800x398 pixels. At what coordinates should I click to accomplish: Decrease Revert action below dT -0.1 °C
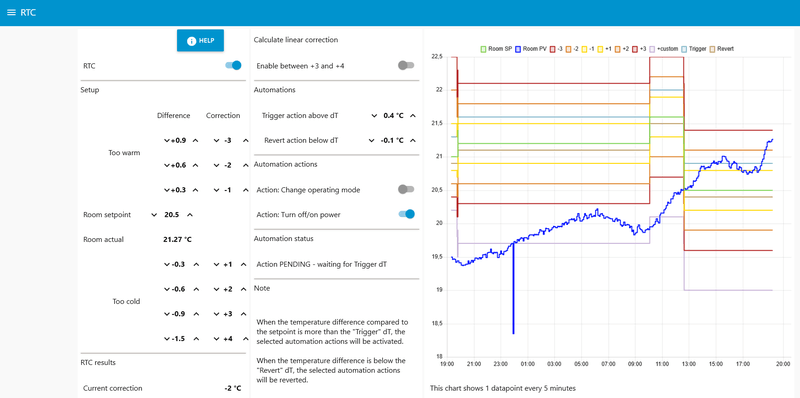pyautogui.click(x=372, y=140)
